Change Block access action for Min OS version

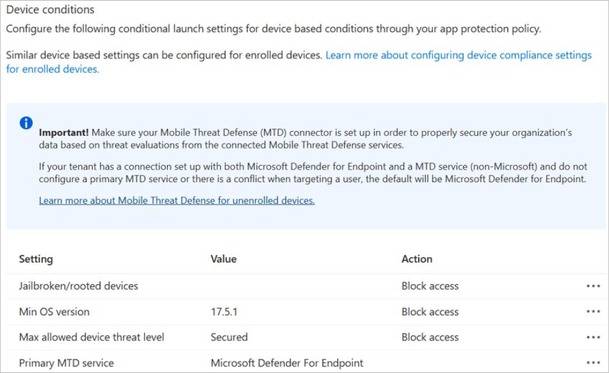click(x=430, y=312)
